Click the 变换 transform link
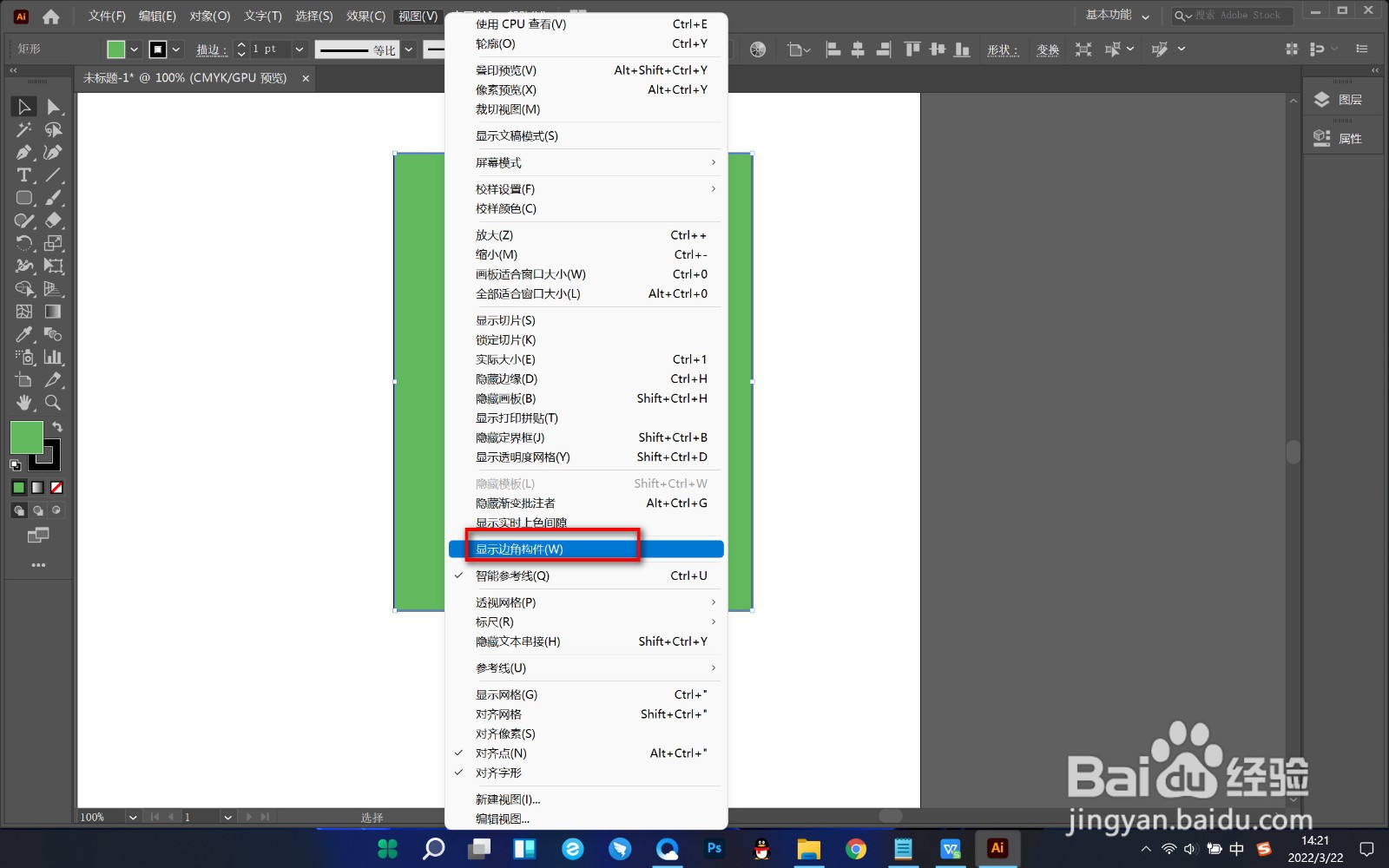 pyautogui.click(x=1048, y=50)
